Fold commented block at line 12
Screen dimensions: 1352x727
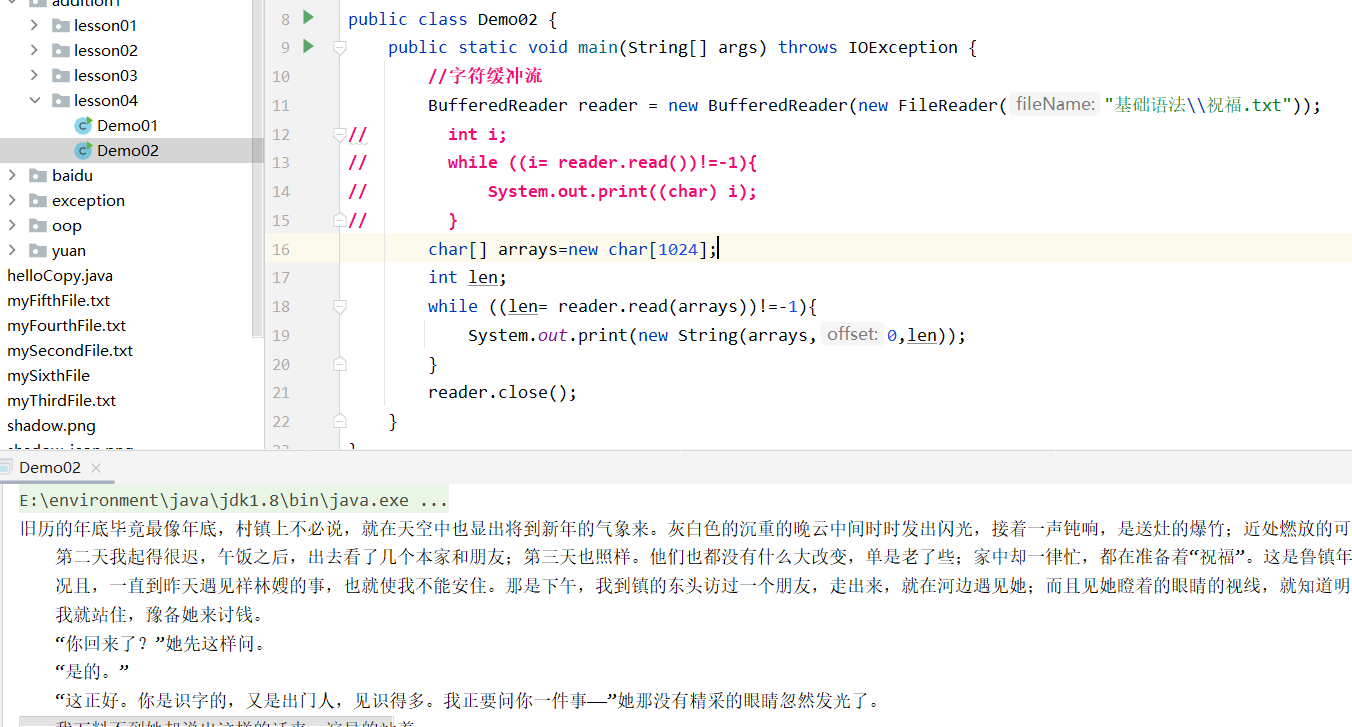[x=340, y=134]
